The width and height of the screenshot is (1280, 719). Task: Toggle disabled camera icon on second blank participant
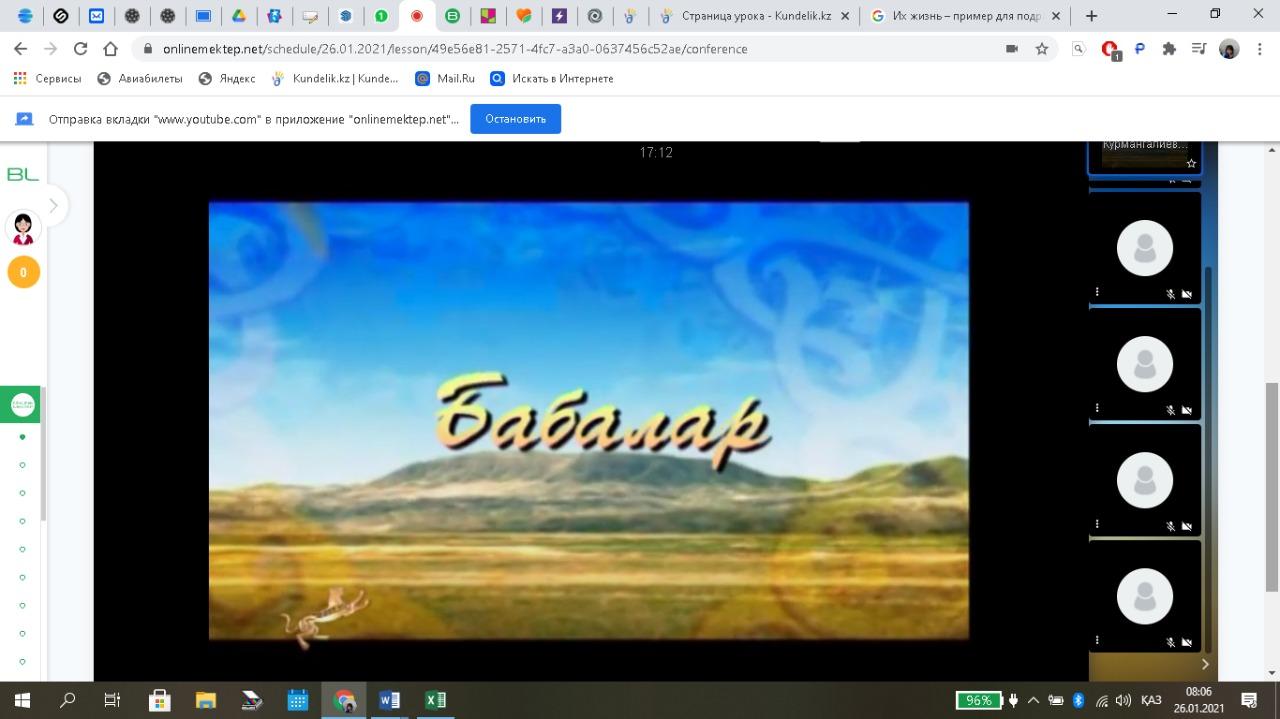coord(1187,410)
